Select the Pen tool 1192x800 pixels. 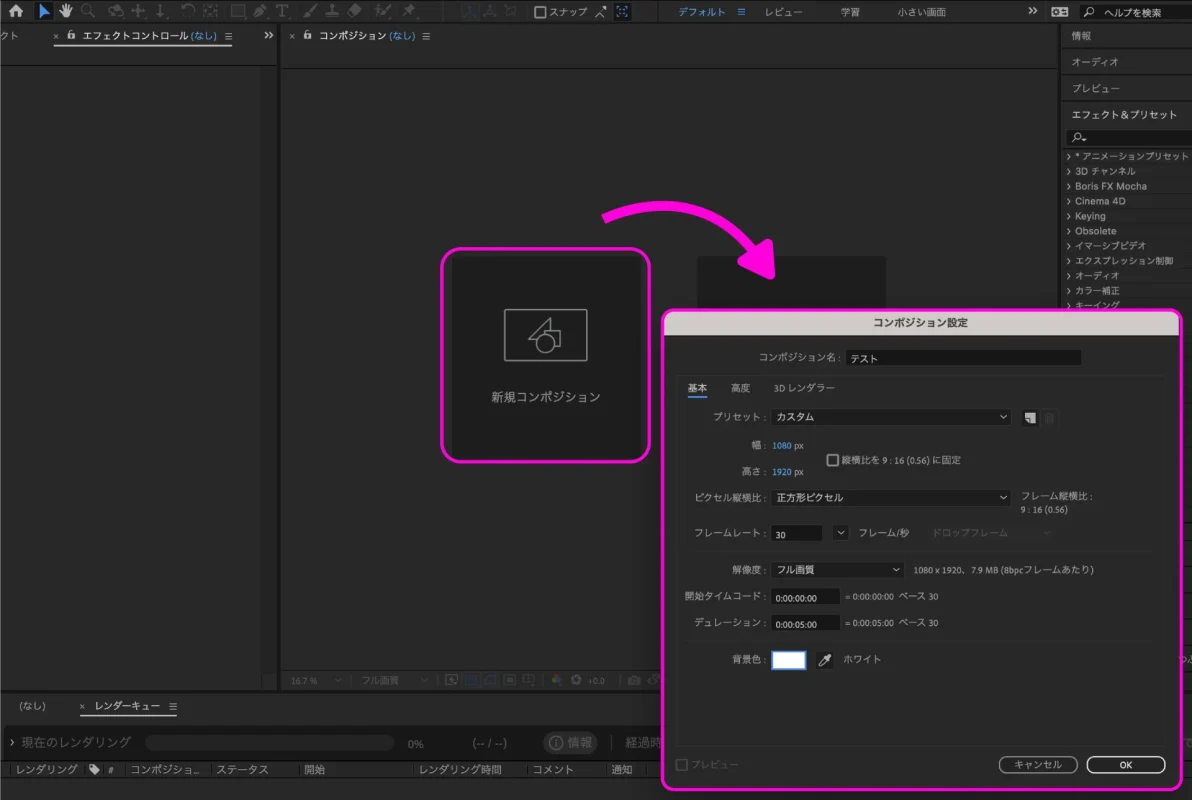[x=260, y=11]
